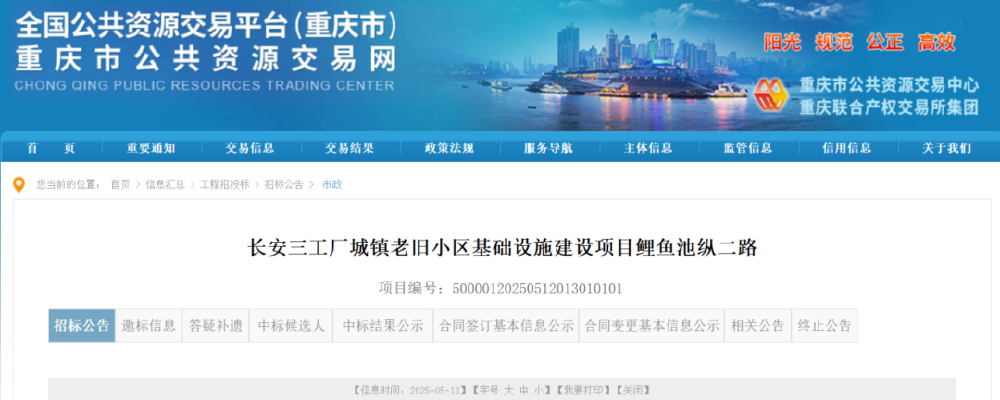1000x400 pixels.
Task: Open the 合同签订基本信息公示 tab
Action: click(x=506, y=326)
